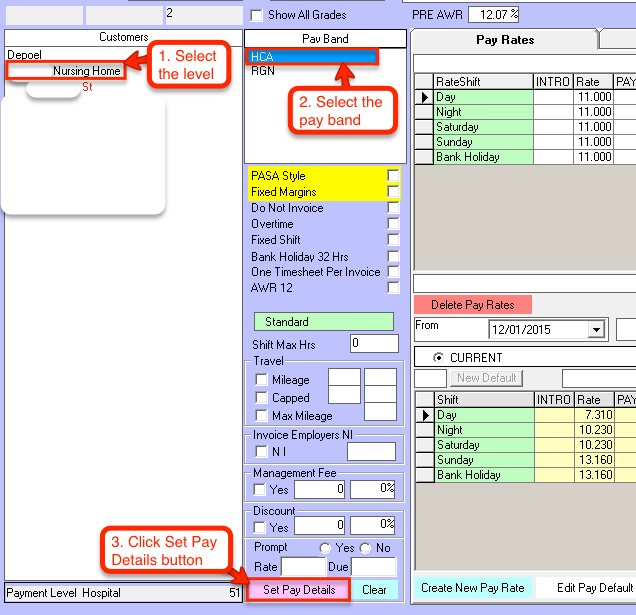
Task: Click the green Standard label bar
Action: [325, 322]
